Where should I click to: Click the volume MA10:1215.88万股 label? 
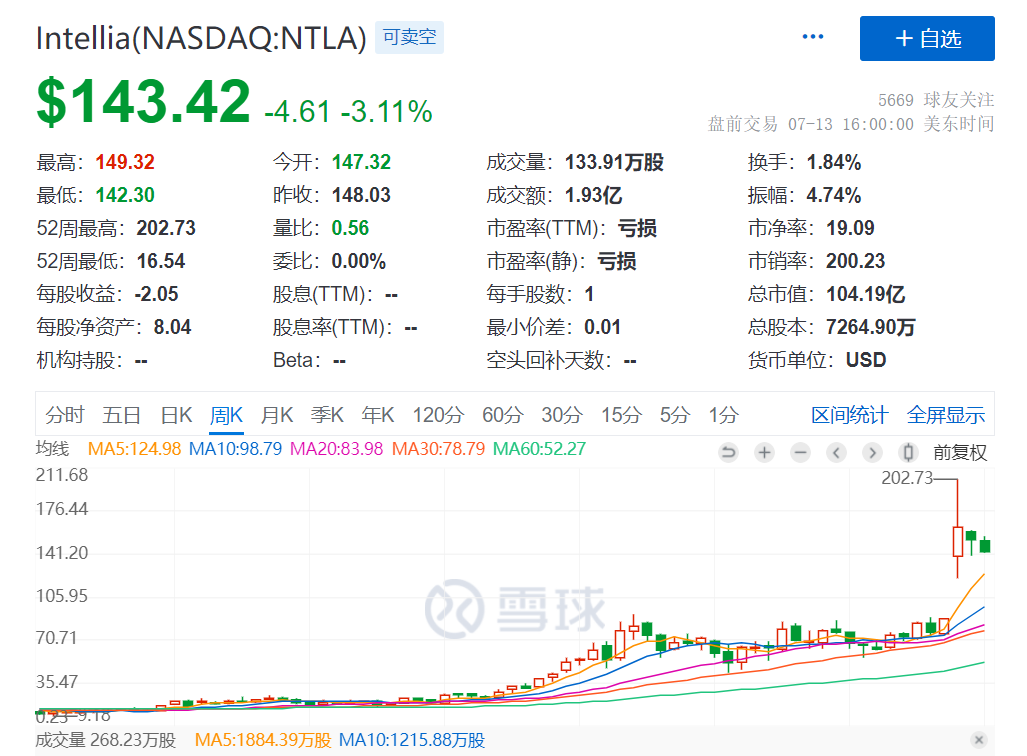click(412, 740)
